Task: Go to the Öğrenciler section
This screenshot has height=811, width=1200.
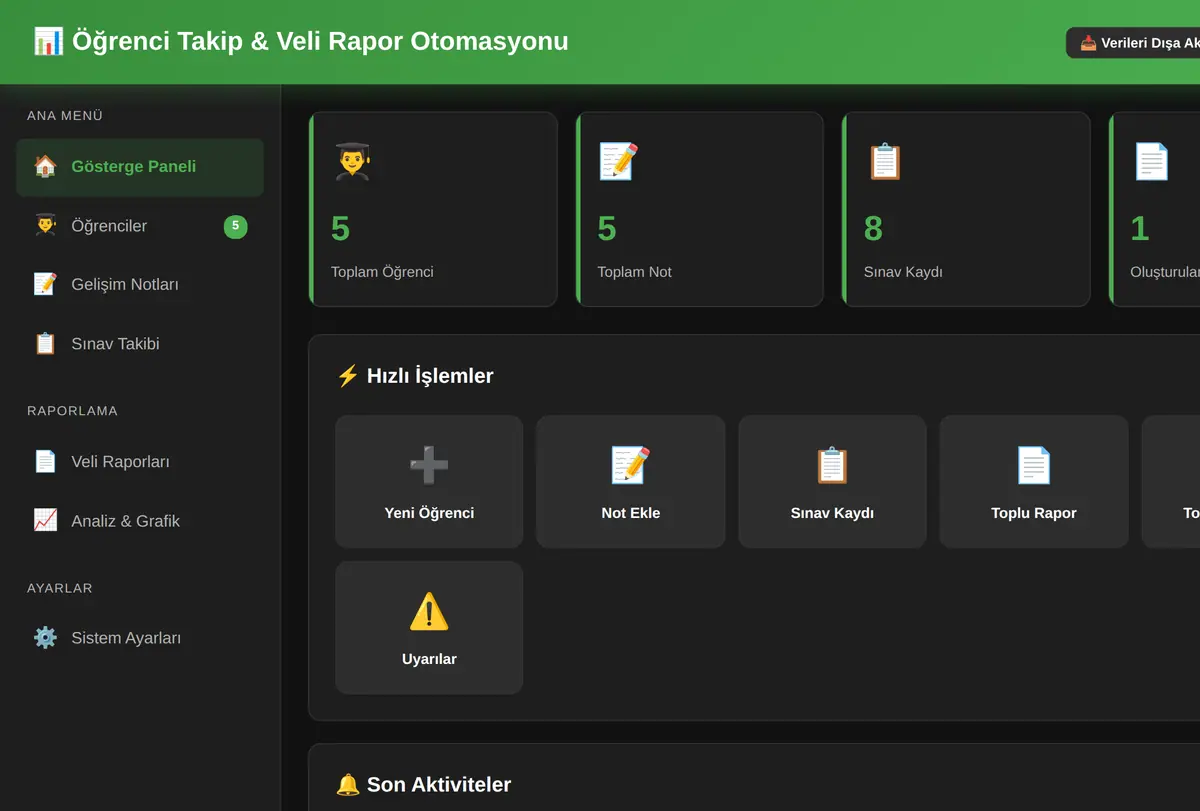Action: click(x=140, y=226)
